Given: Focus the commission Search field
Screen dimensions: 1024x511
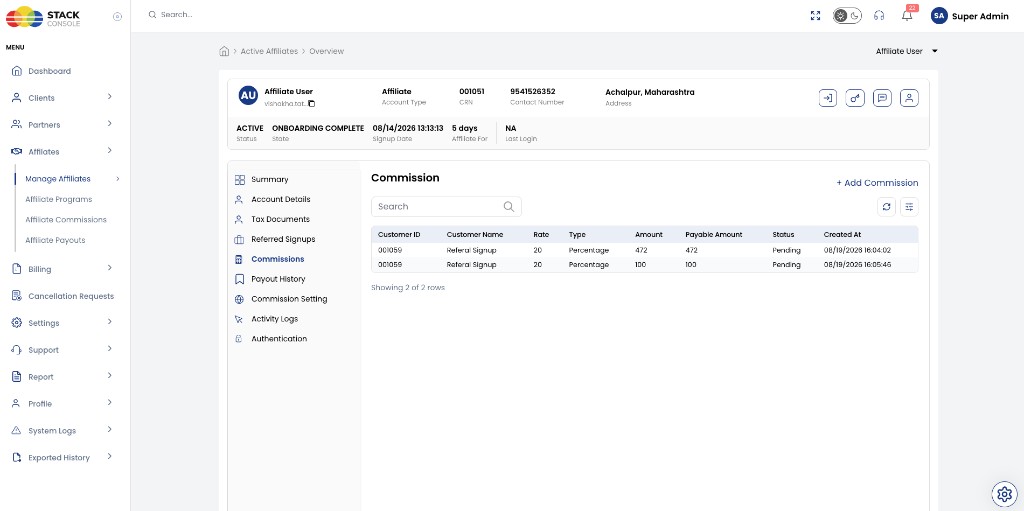Looking at the screenshot, I should pos(446,206).
